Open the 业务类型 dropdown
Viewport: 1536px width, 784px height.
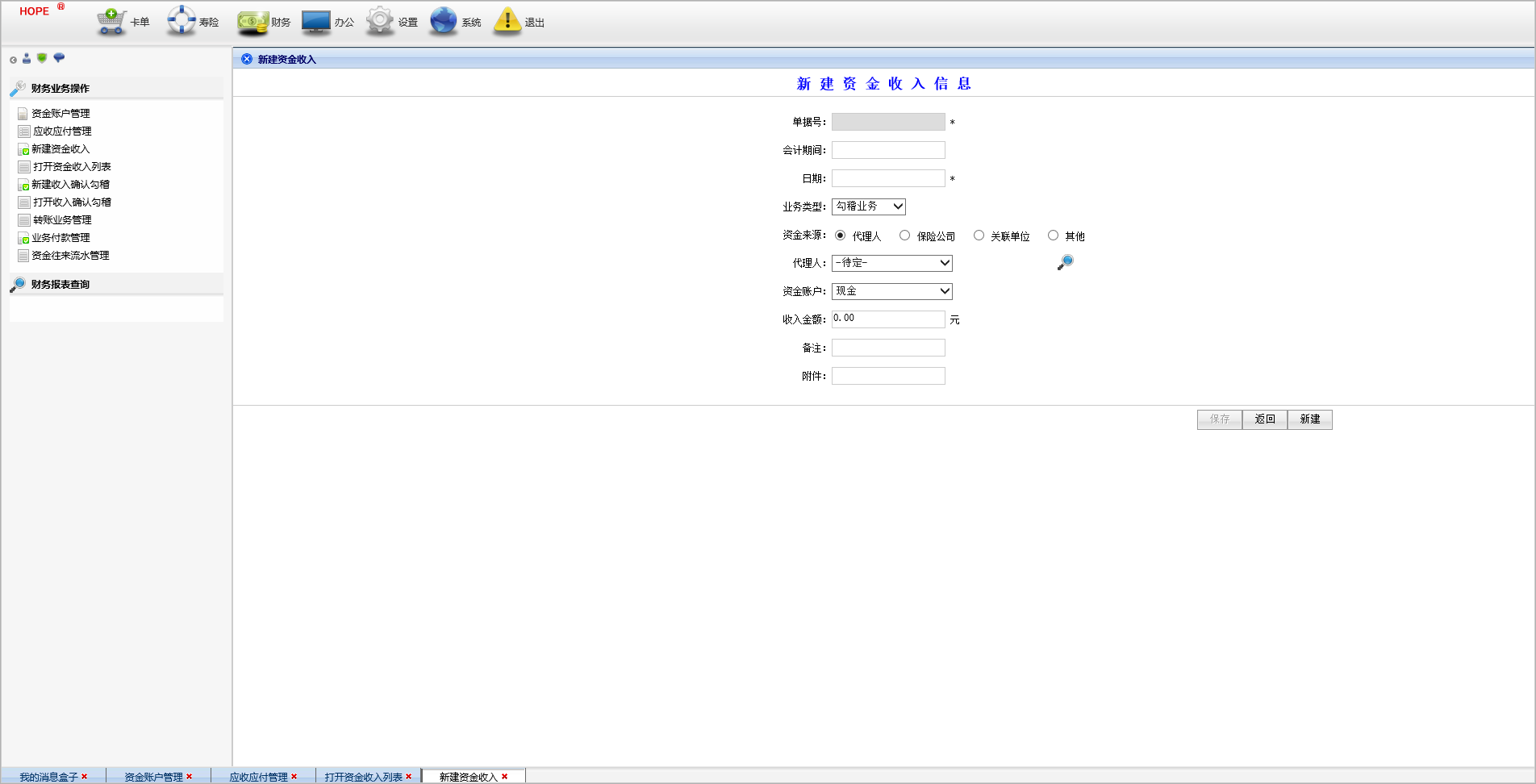pyautogui.click(x=868, y=206)
